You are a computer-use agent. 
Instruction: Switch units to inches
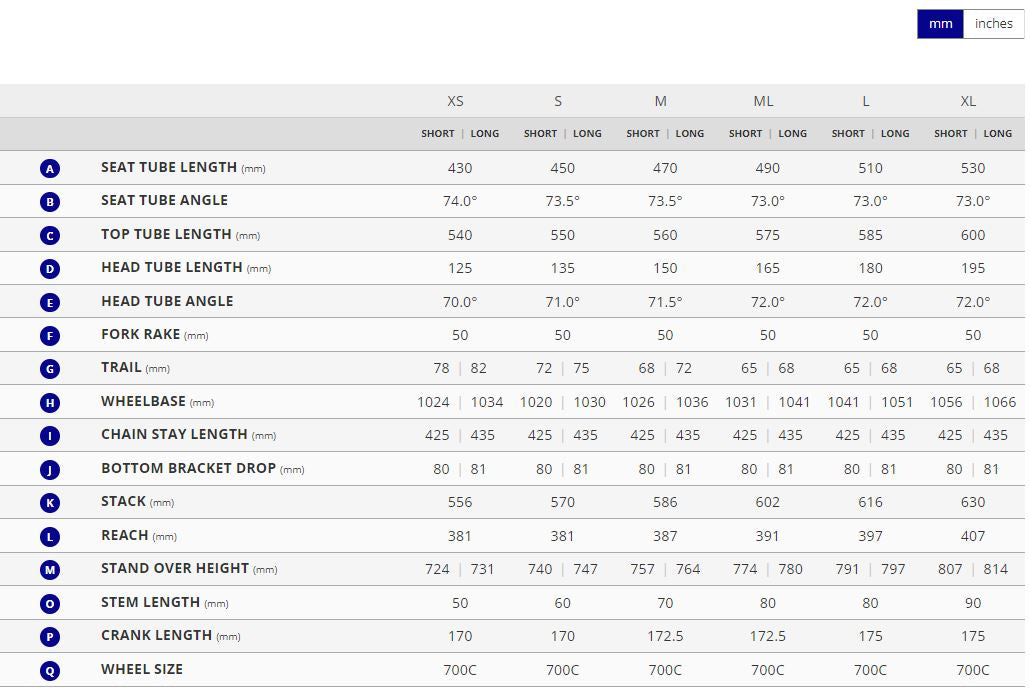click(993, 24)
